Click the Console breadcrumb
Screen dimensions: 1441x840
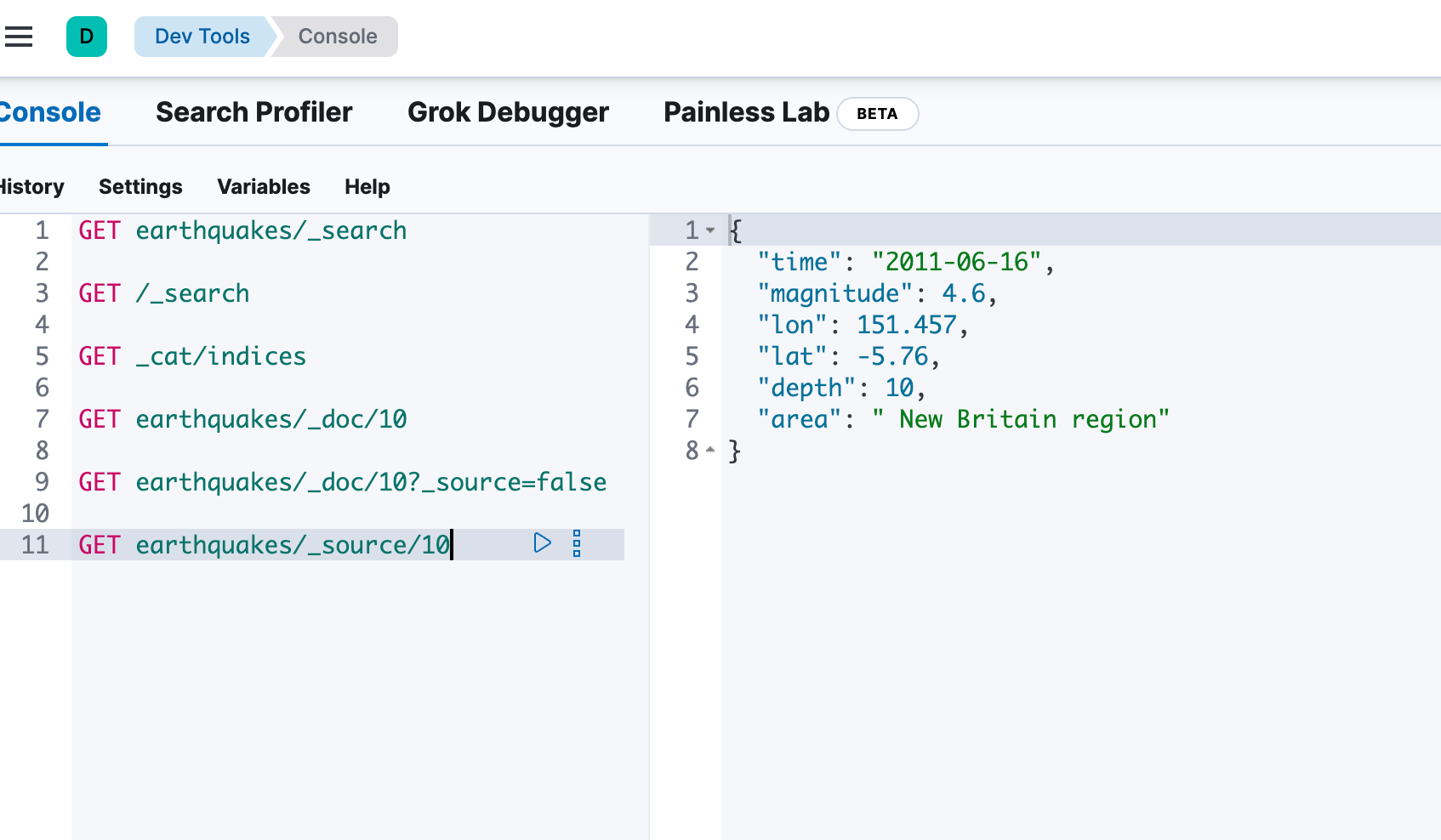click(x=338, y=37)
